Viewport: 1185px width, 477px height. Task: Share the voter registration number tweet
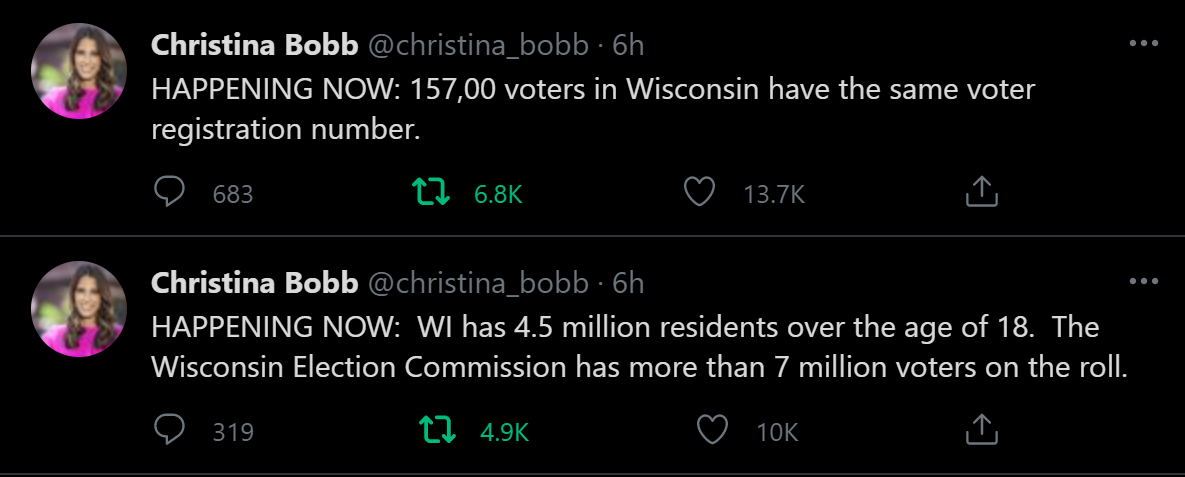tap(982, 193)
